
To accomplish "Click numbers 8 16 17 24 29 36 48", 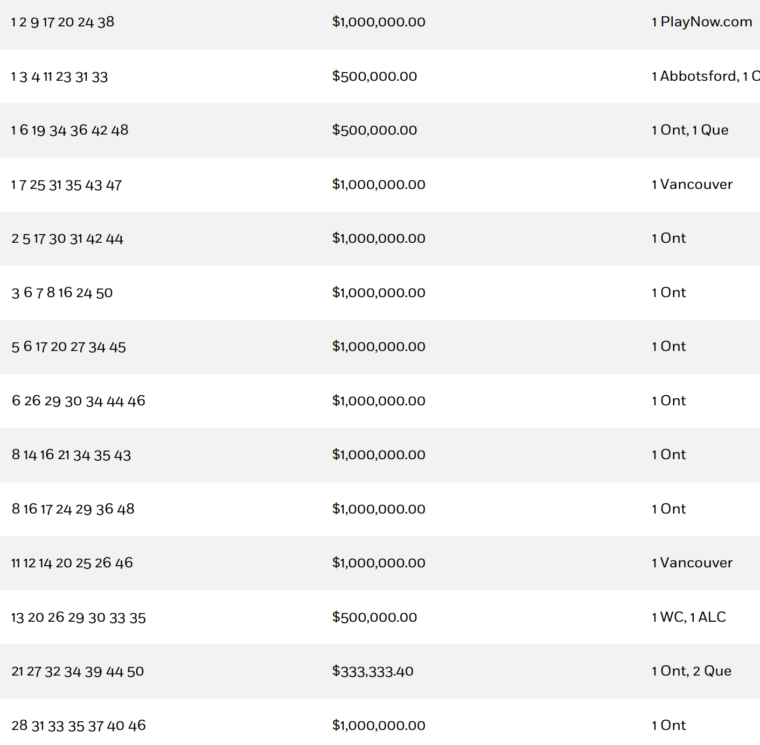I will (73, 509).
